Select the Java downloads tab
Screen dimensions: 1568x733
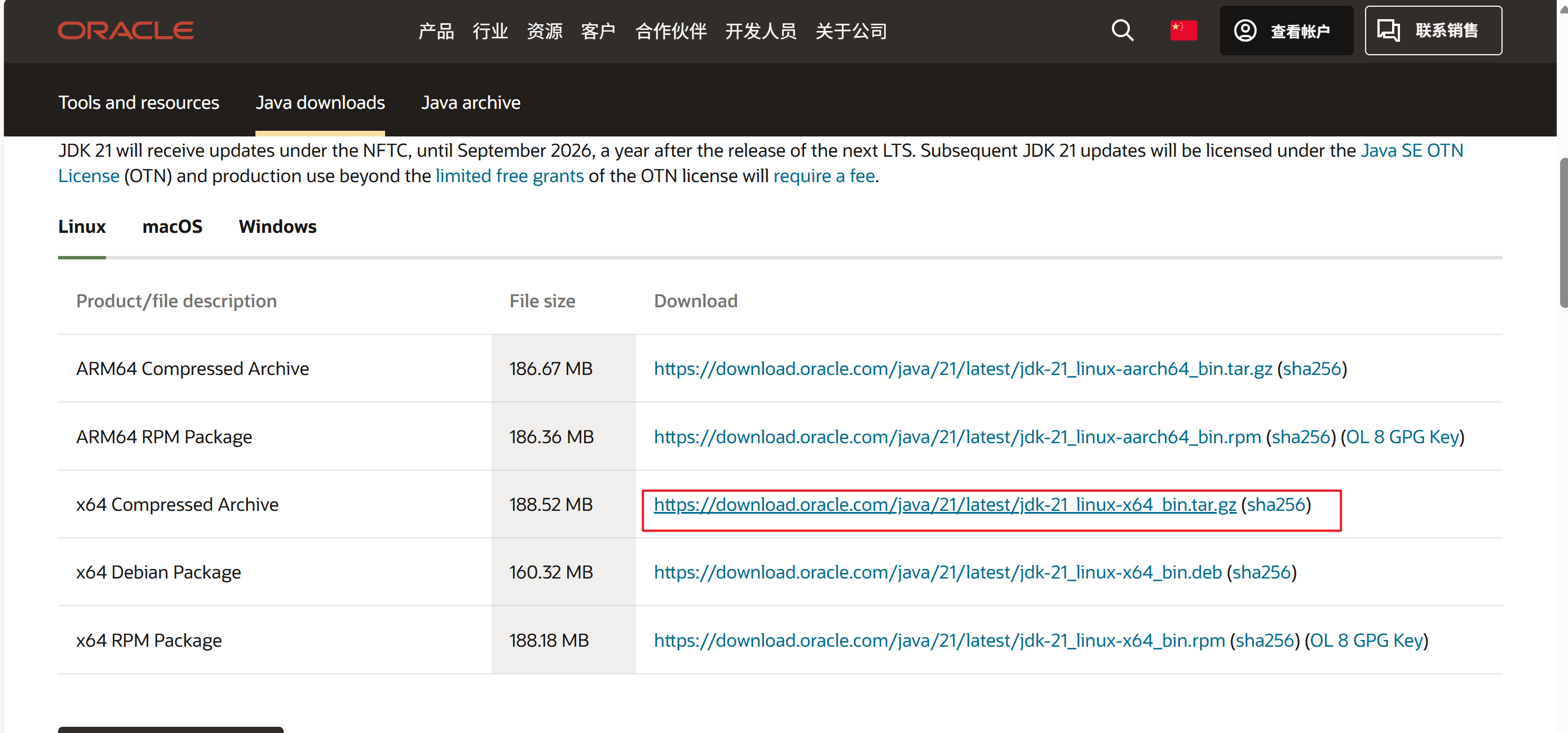[x=320, y=103]
